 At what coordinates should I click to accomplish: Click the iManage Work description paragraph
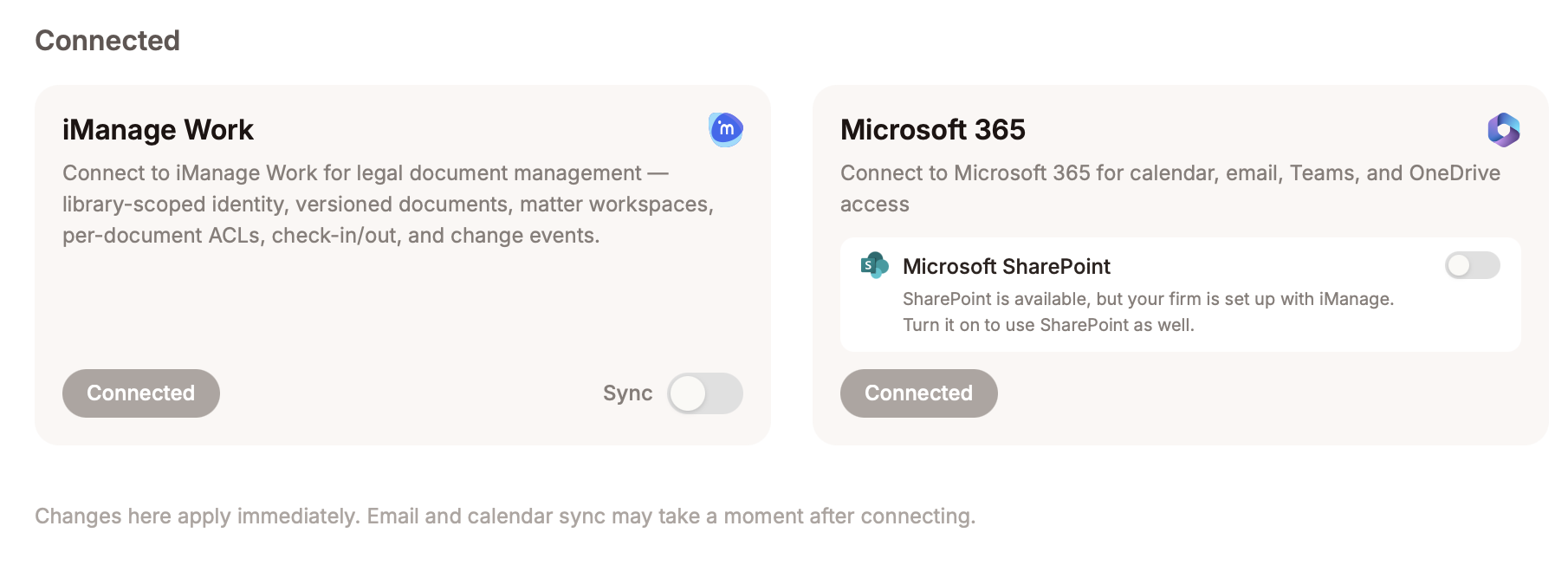pos(388,205)
